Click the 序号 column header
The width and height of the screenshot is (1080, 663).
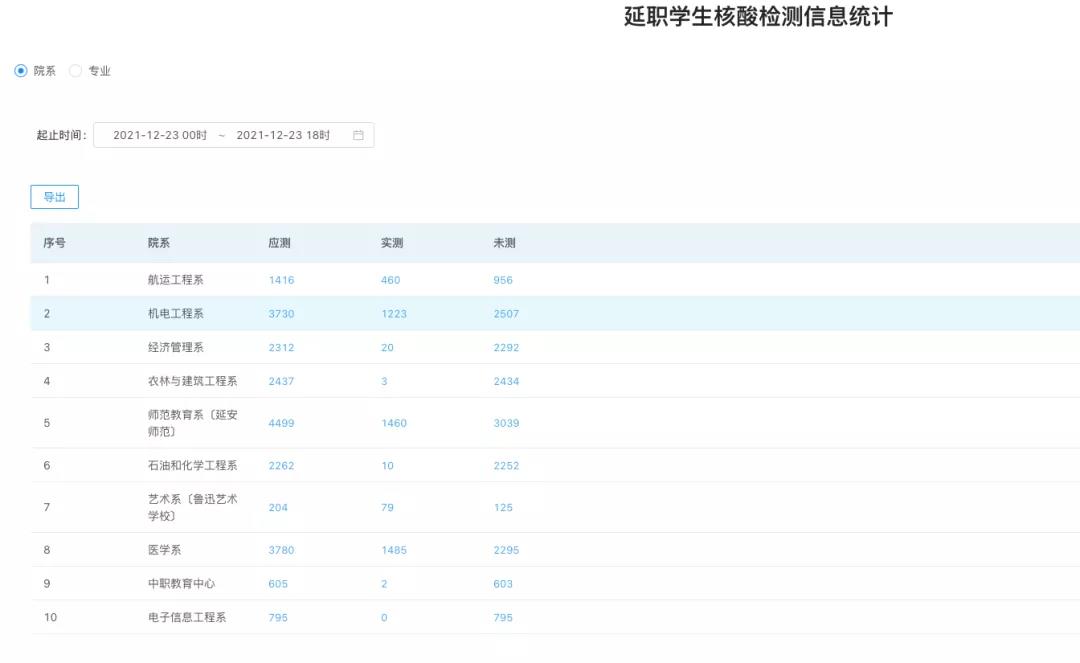point(54,242)
